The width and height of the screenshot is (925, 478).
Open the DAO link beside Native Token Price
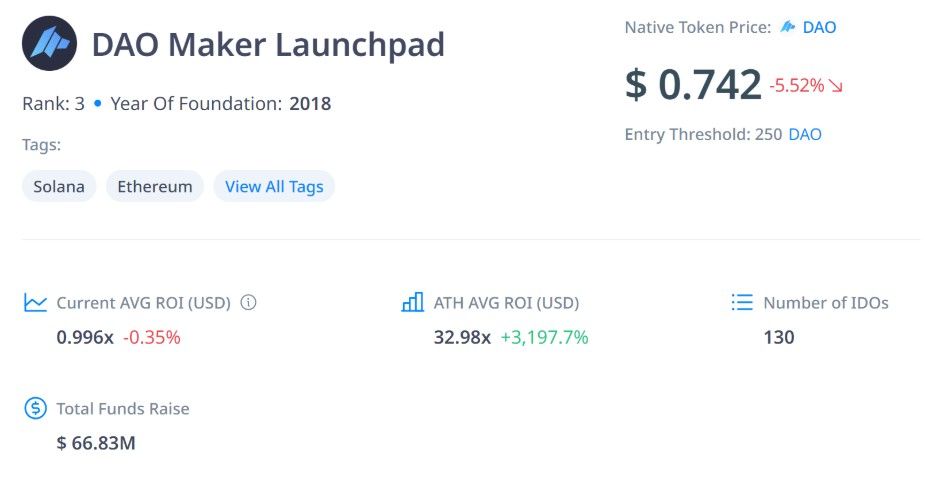[819, 27]
